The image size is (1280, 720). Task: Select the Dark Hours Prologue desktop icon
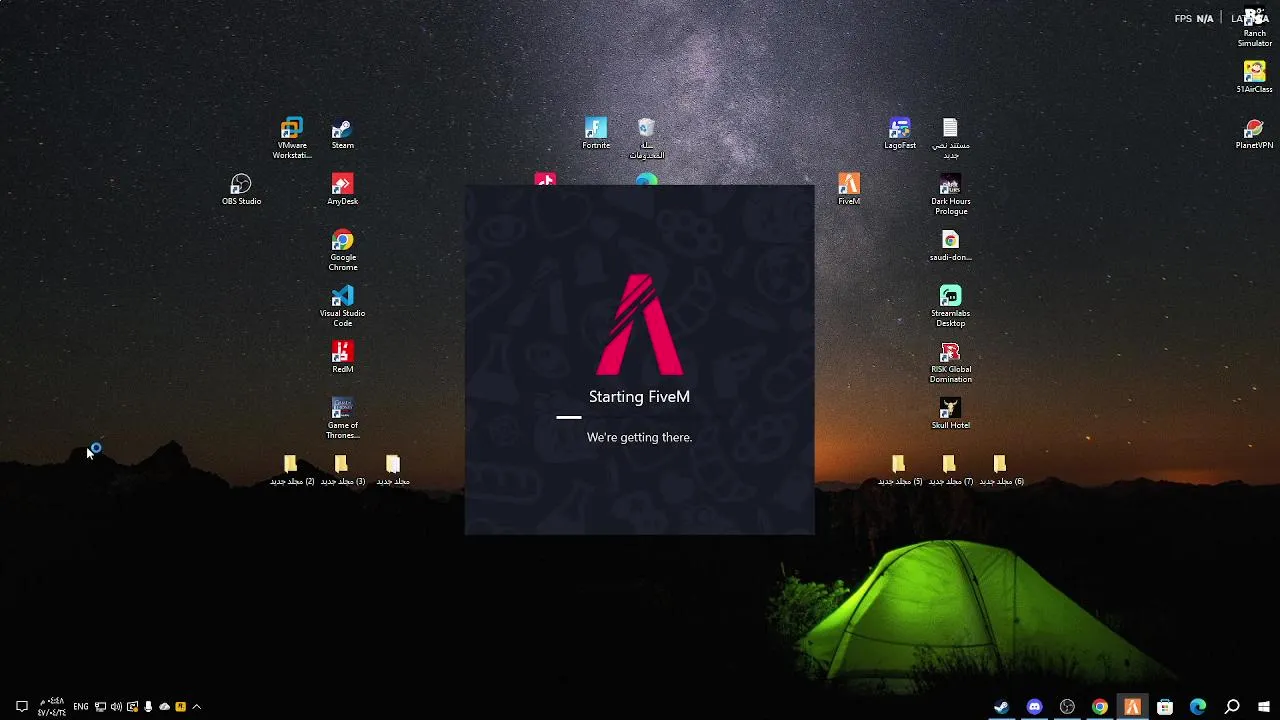point(950,194)
